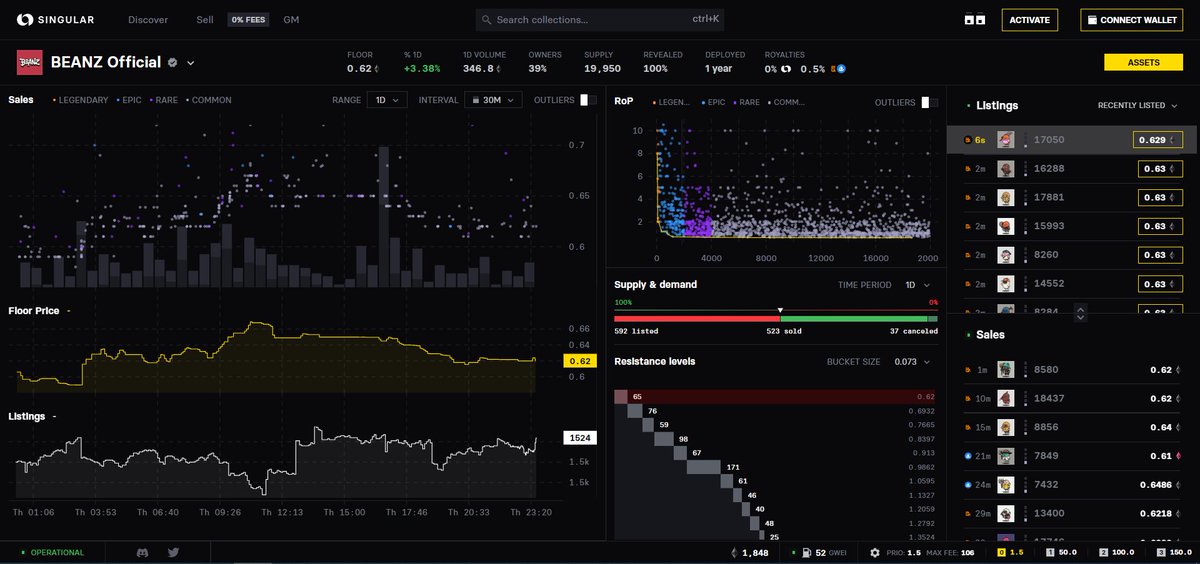The height and width of the screenshot is (564, 1200).
Task: Toggle OUTLIERS on the RoP chart
Action: pyautogui.click(x=930, y=102)
